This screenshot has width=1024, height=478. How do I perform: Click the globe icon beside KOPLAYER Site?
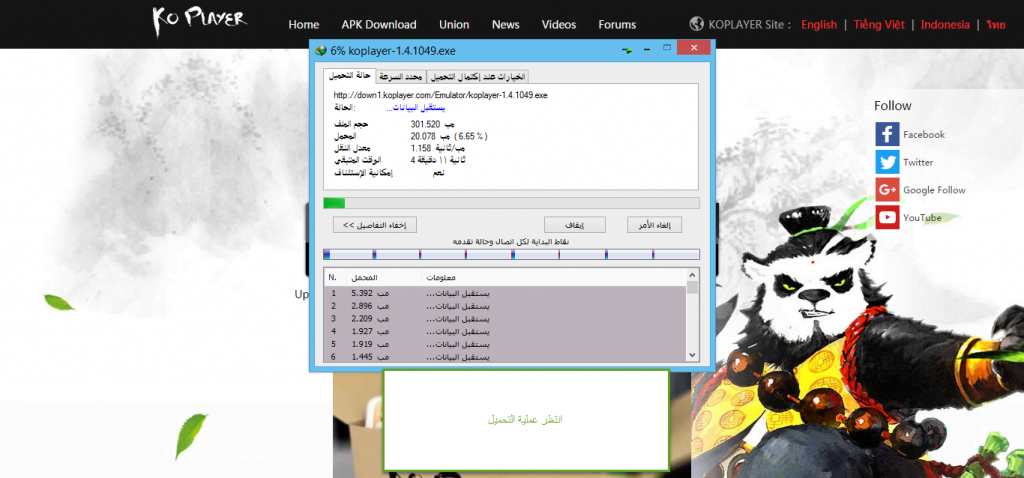pos(696,24)
